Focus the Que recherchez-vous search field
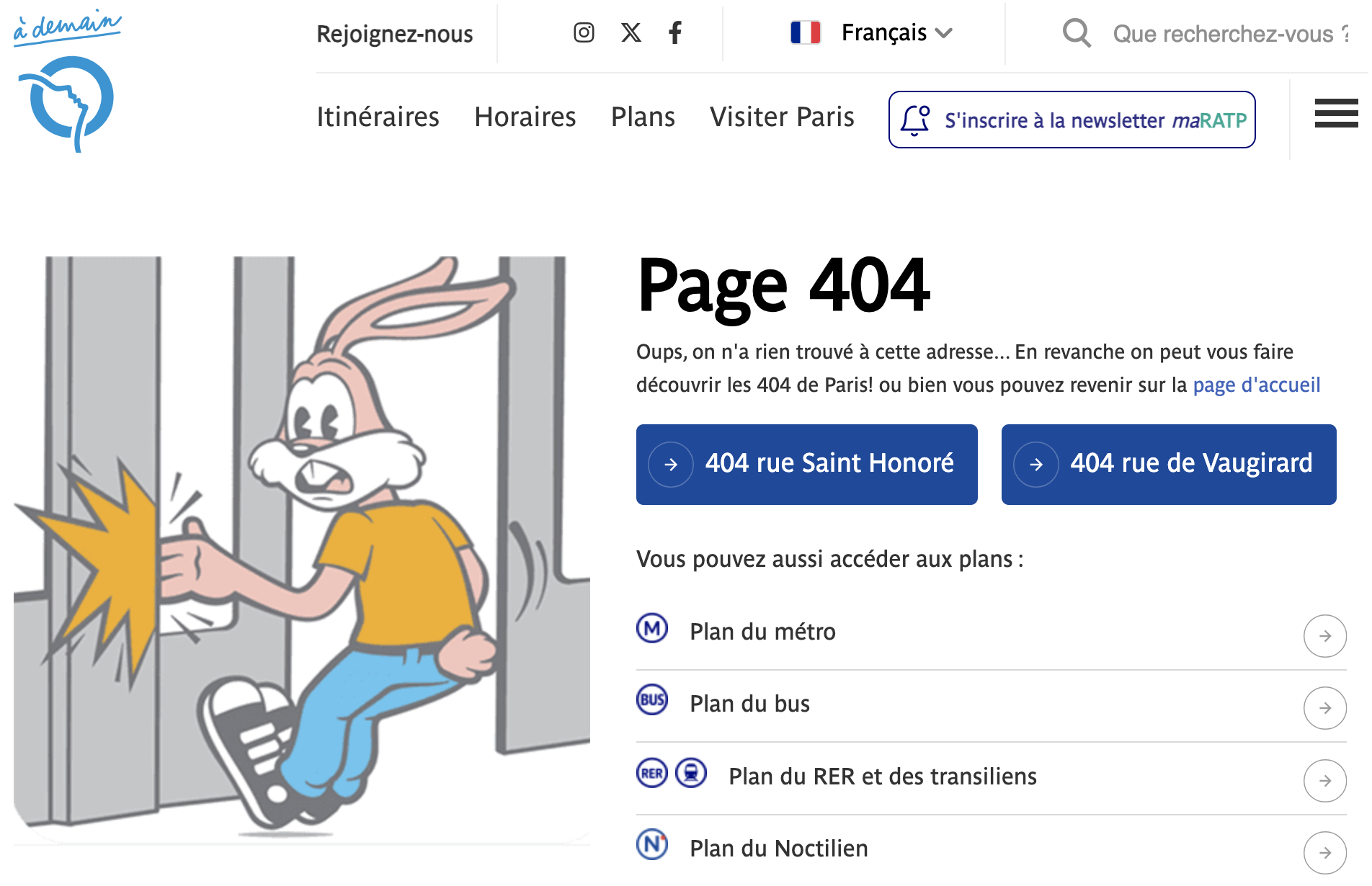Screen dimensions: 1372x886 point(1232,34)
